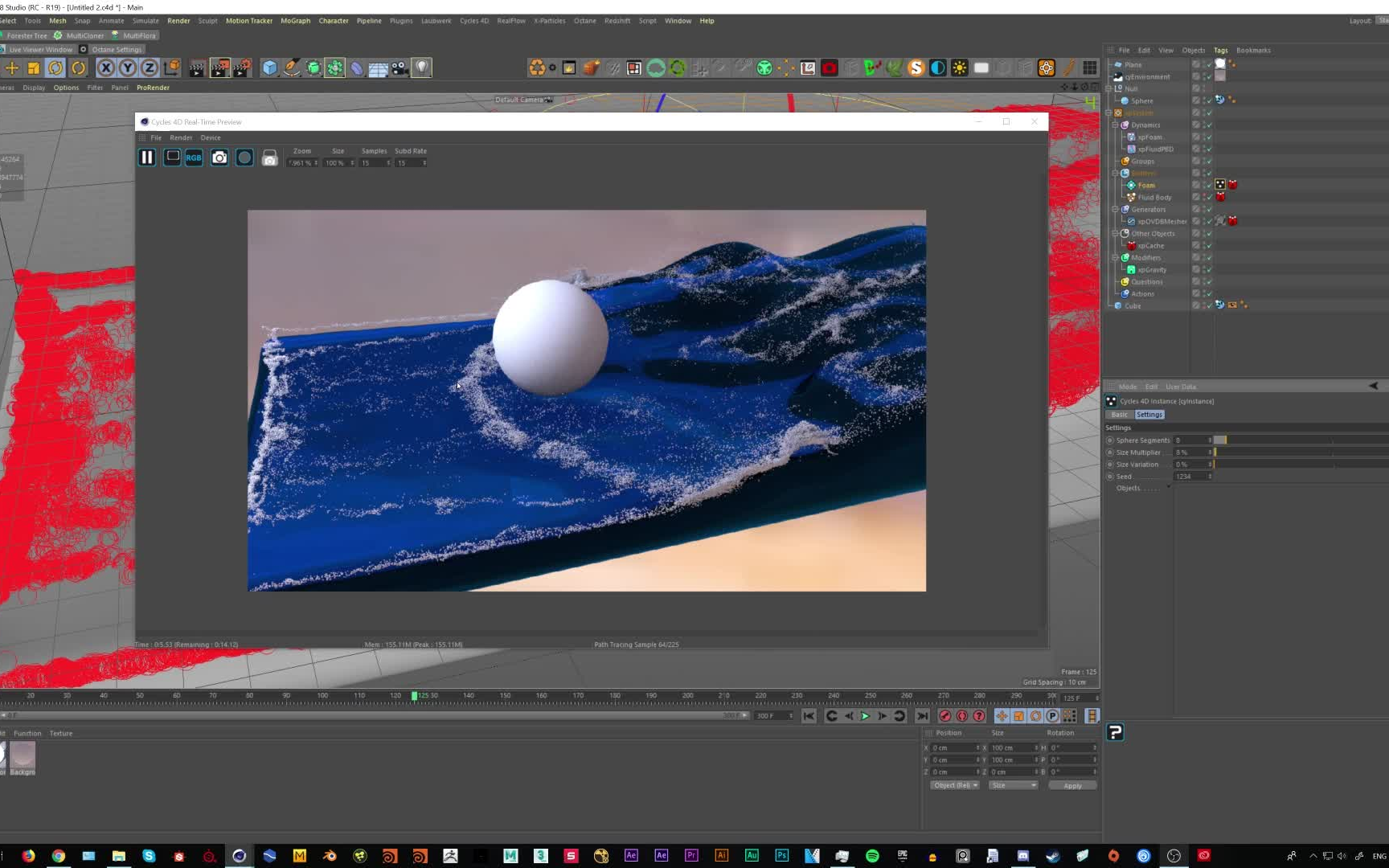Toggle the green enable checkmark on Fluid Body
The width and height of the screenshot is (1389, 868).
click(x=1209, y=197)
